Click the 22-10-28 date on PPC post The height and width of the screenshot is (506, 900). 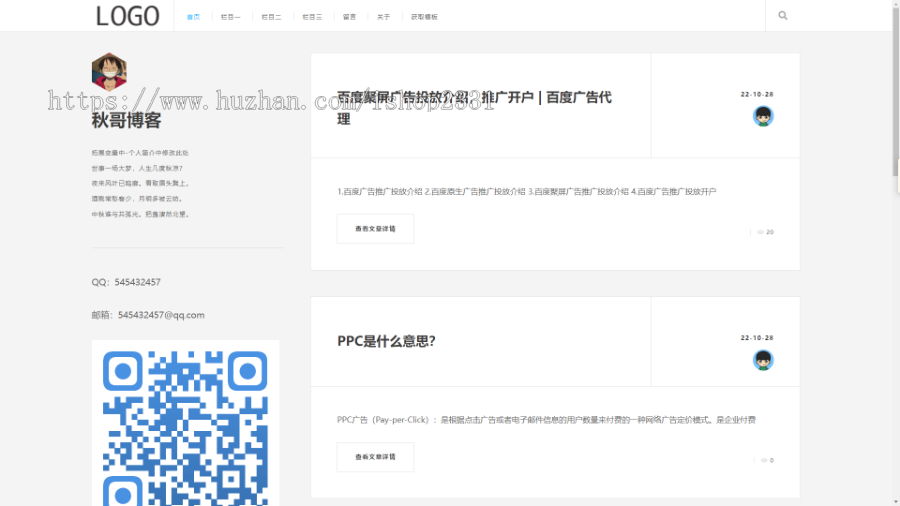(757, 338)
